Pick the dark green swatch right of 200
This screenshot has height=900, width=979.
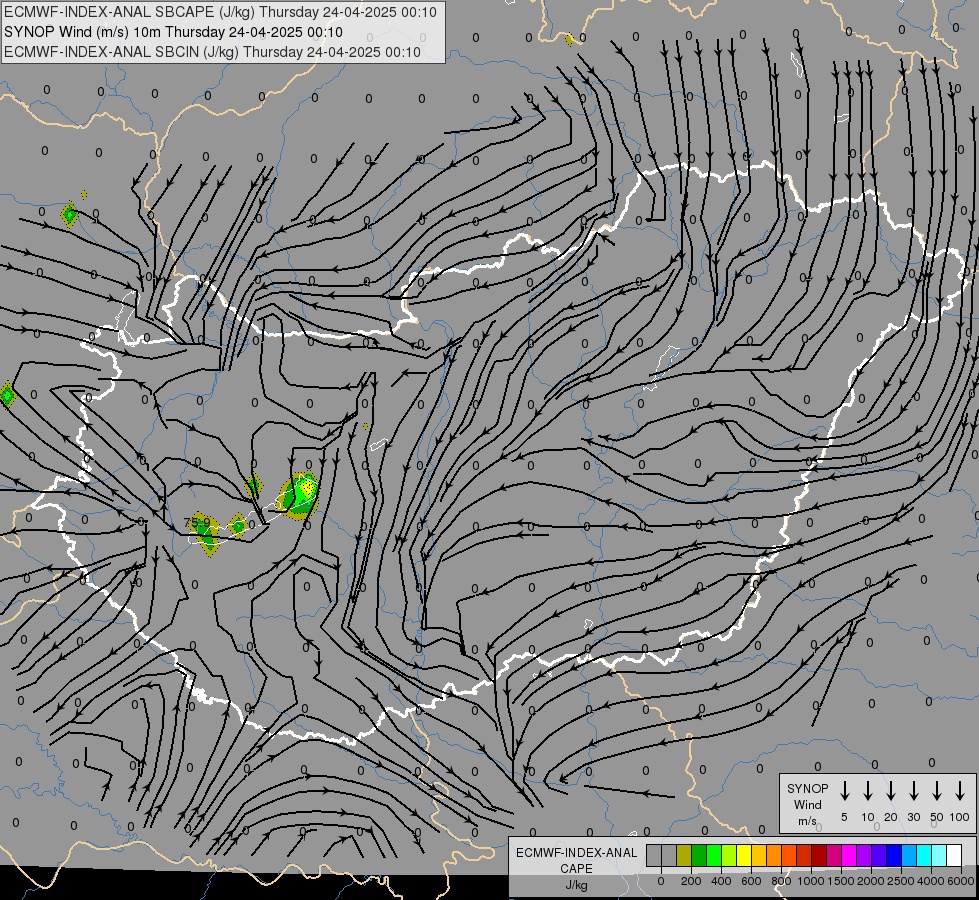click(699, 855)
